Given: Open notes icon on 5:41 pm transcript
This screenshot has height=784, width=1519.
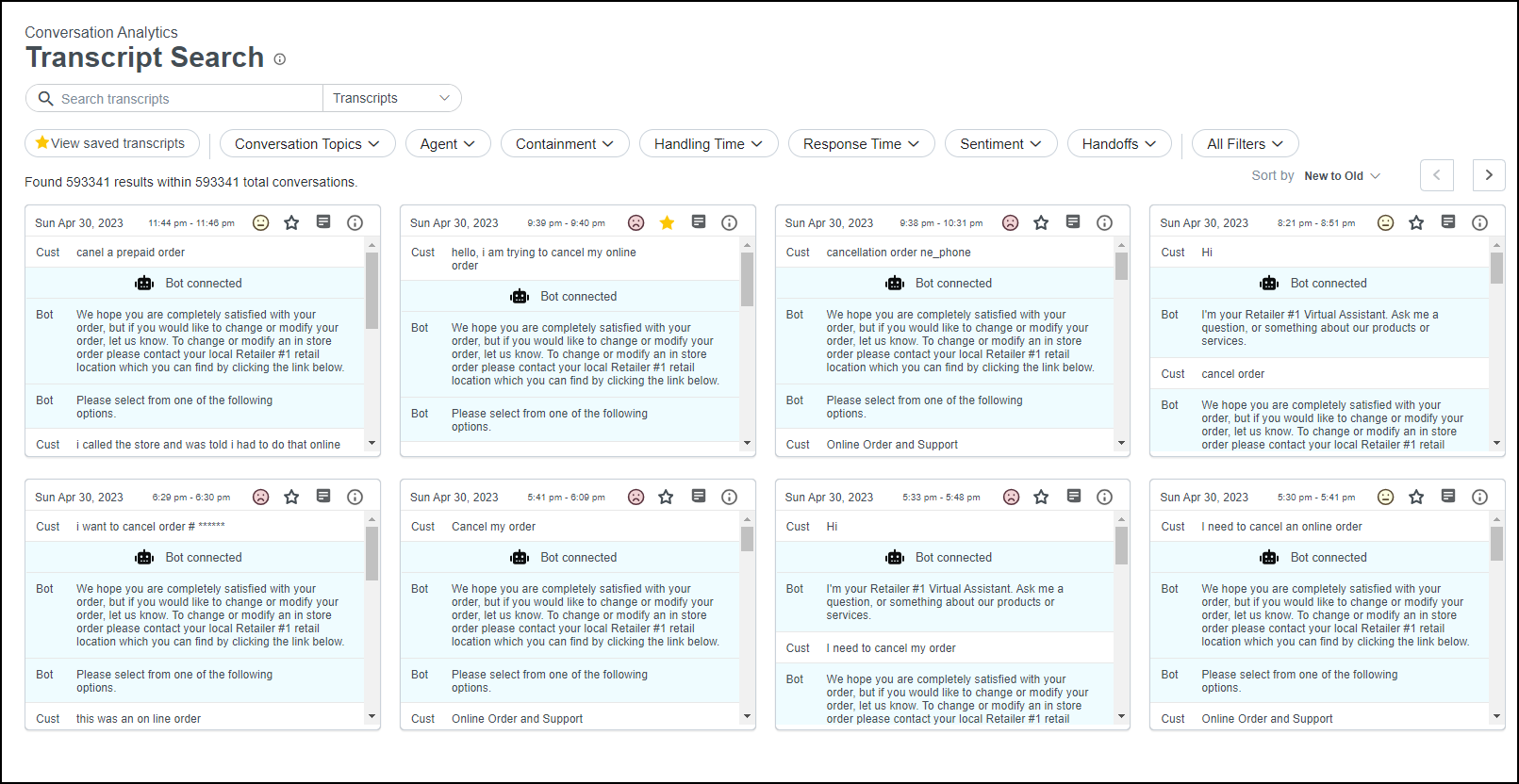Looking at the screenshot, I should point(699,497).
